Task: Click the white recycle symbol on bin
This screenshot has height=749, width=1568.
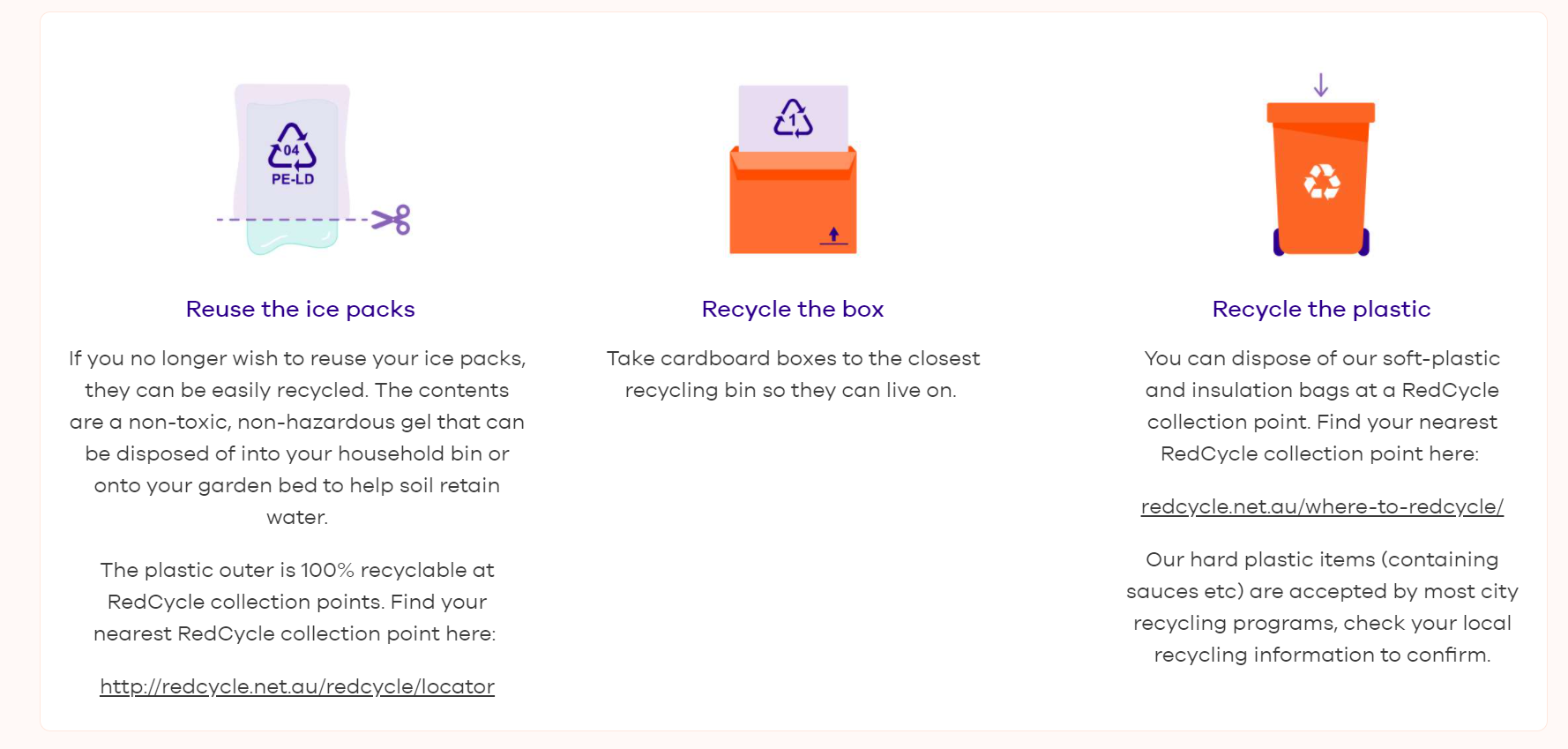Action: [1322, 182]
